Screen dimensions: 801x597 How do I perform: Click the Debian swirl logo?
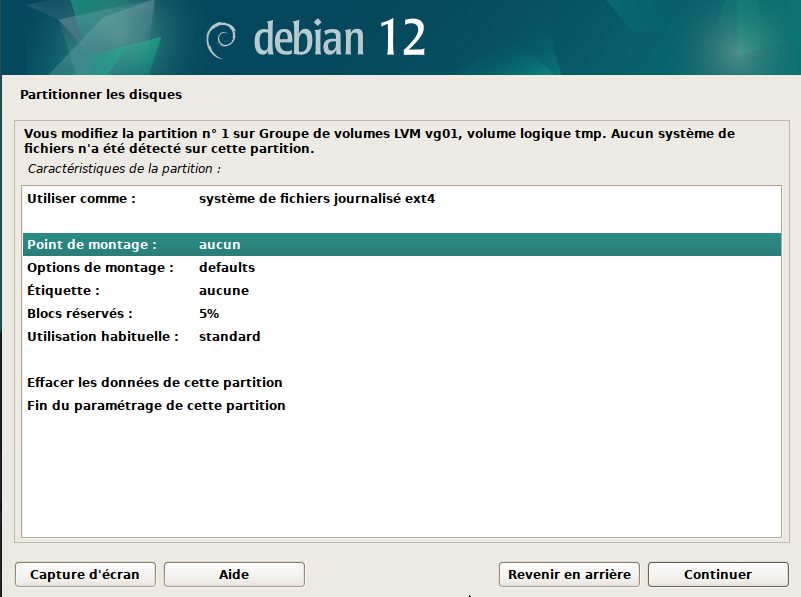(221, 40)
